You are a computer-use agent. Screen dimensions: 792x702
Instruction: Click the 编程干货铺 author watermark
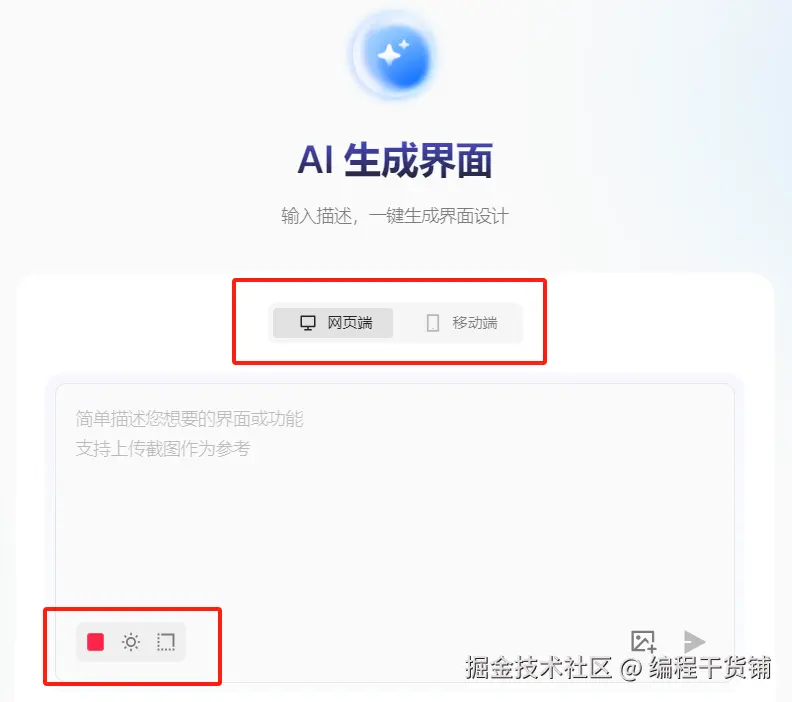(710, 668)
